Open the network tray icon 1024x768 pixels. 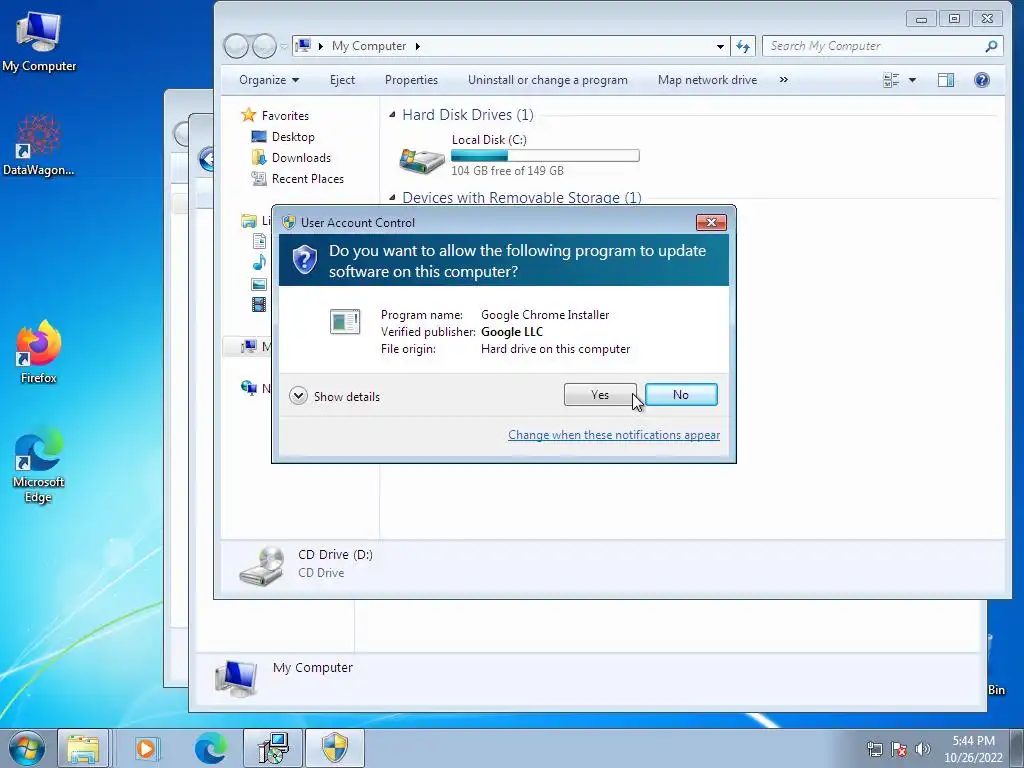(874, 748)
